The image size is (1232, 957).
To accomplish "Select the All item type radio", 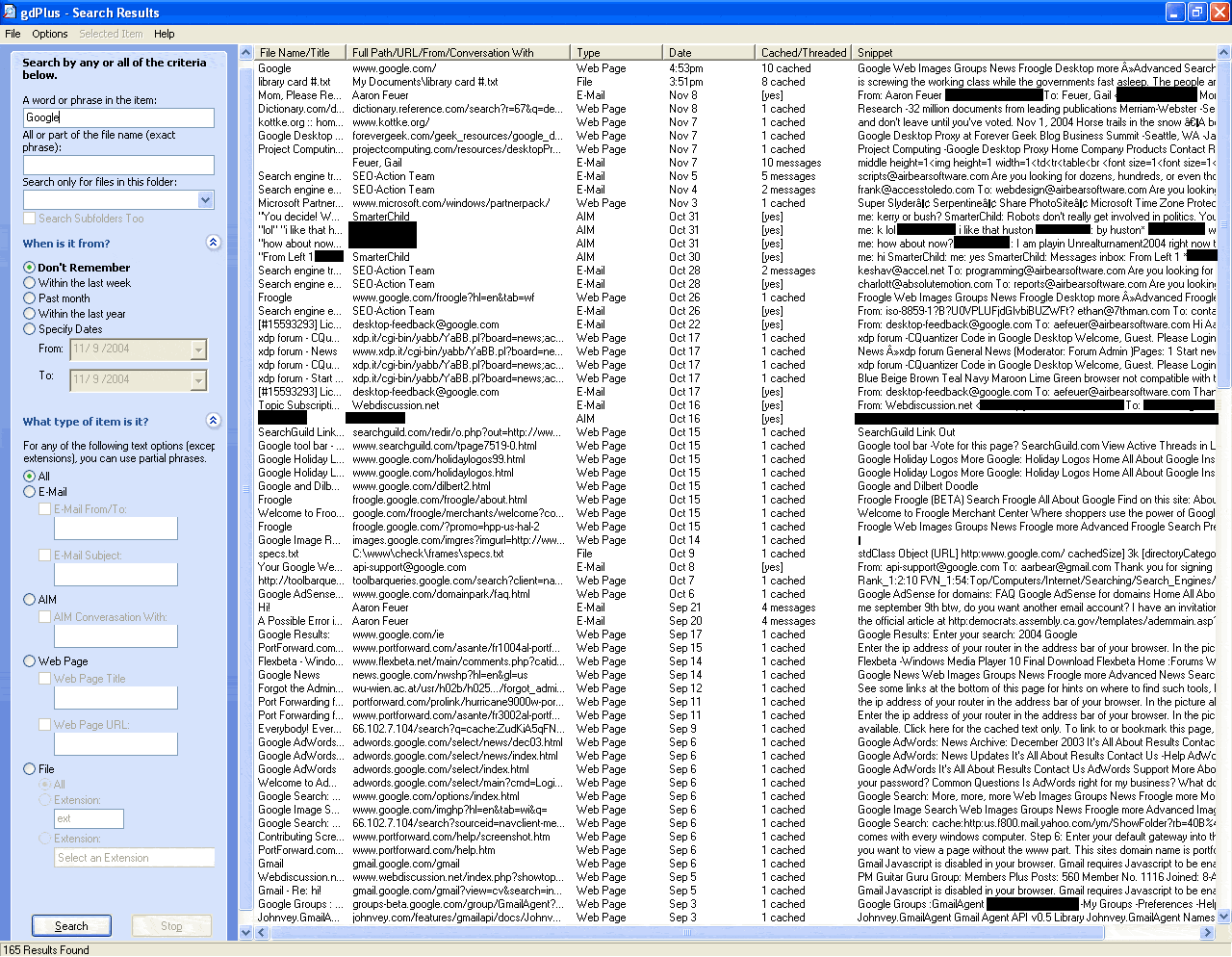I will pos(29,477).
